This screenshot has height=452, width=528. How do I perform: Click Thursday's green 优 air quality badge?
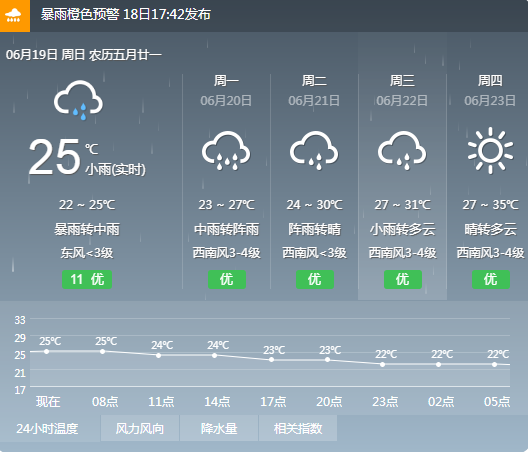[491, 279]
